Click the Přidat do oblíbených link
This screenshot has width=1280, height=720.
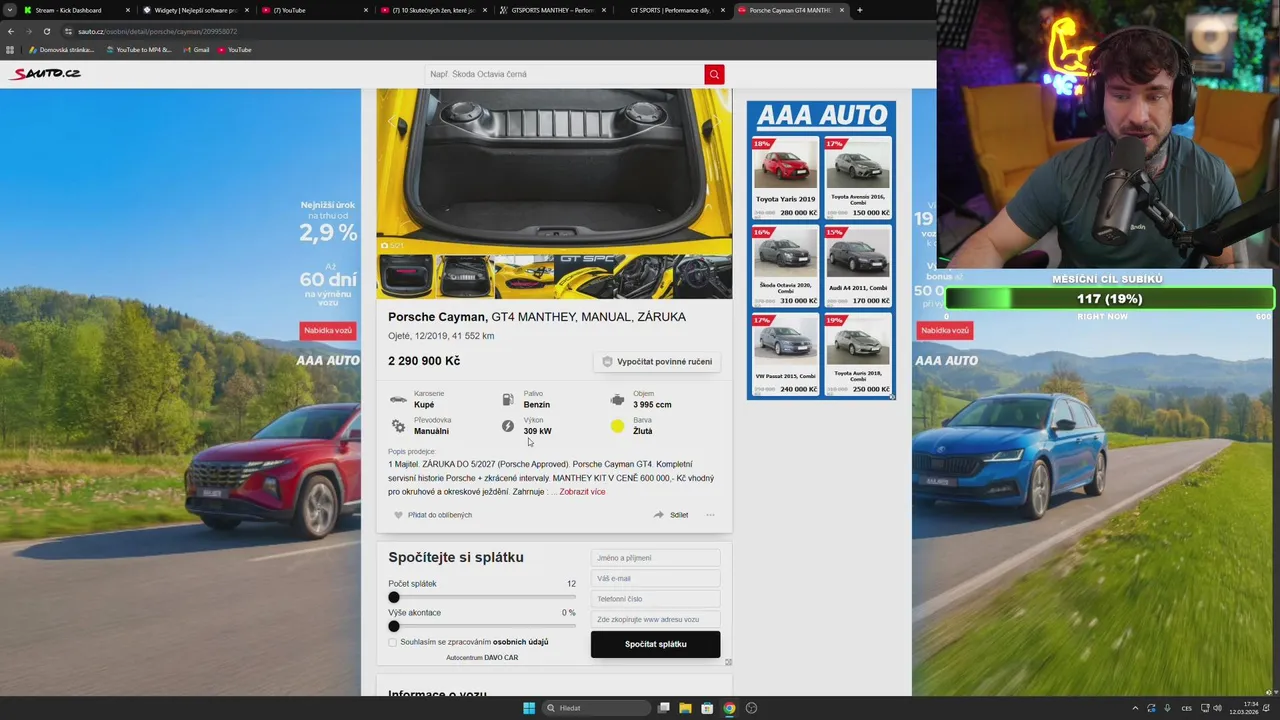click(x=440, y=515)
